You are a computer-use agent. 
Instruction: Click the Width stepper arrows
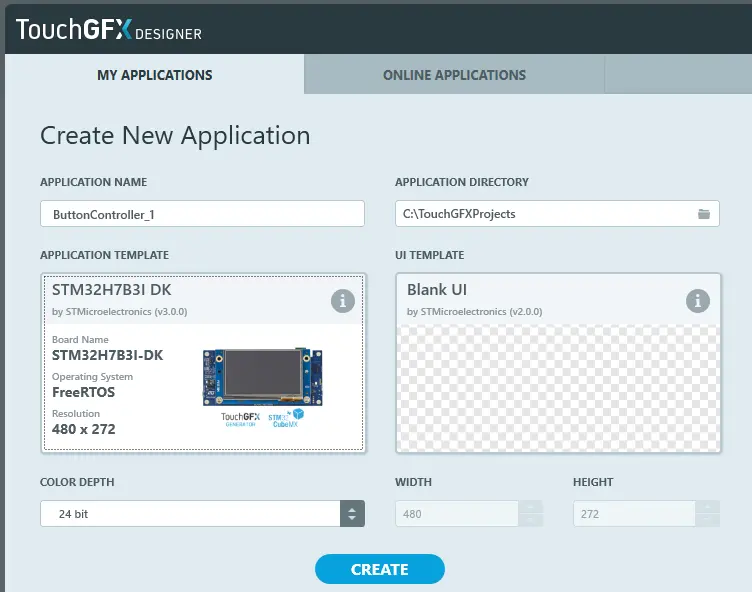click(530, 514)
